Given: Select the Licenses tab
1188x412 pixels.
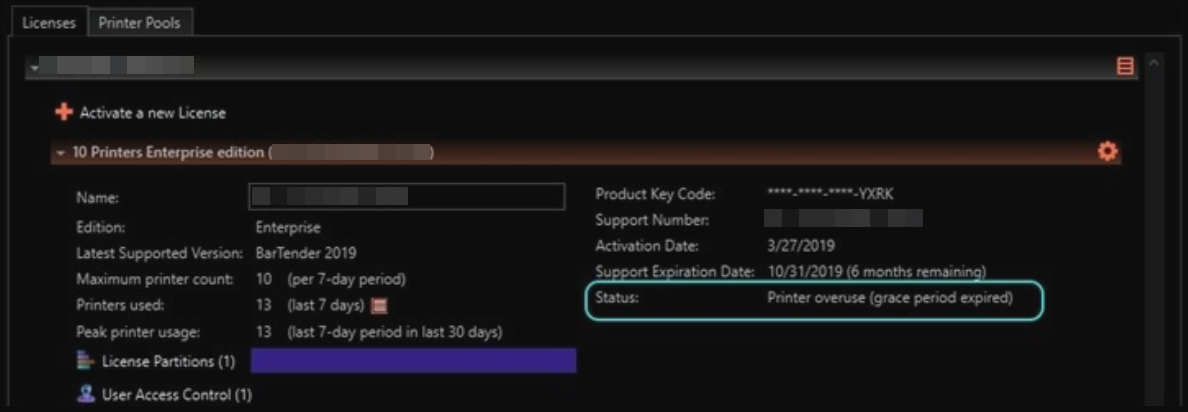Looking at the screenshot, I should (x=48, y=22).
